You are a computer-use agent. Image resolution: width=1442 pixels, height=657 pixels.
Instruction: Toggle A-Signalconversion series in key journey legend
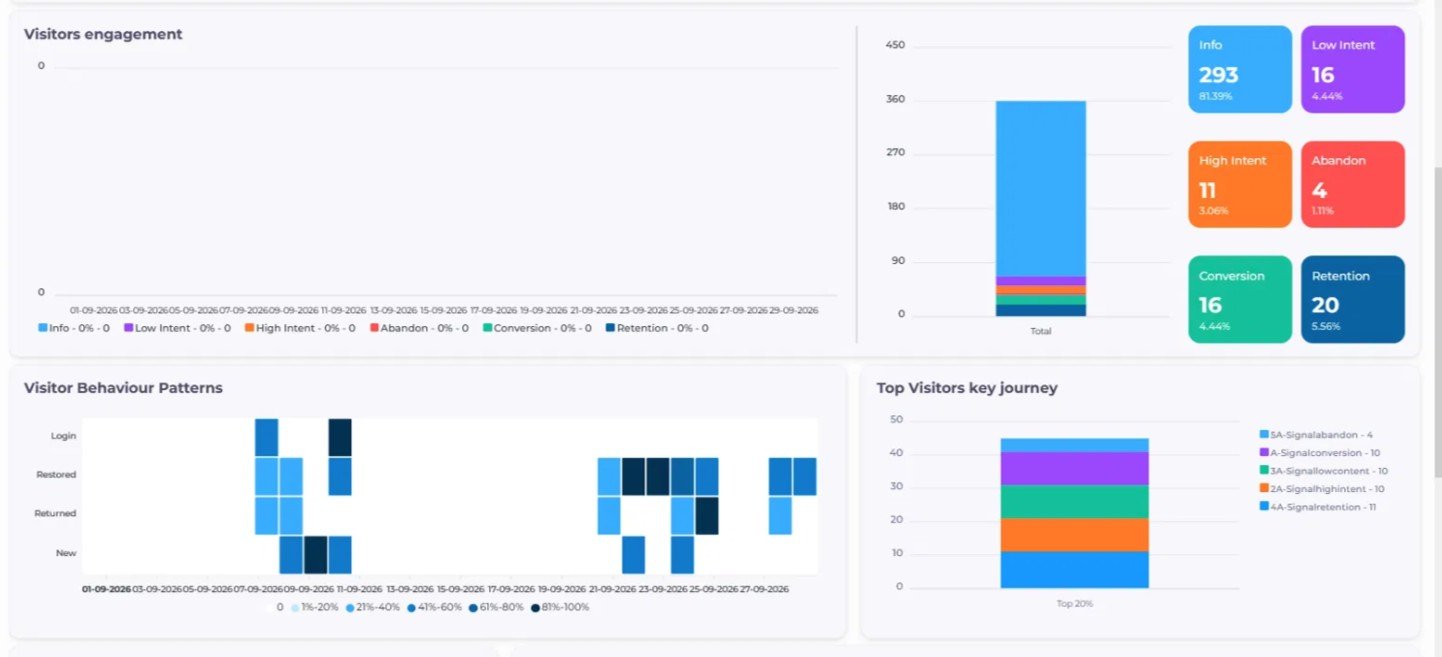click(1320, 453)
